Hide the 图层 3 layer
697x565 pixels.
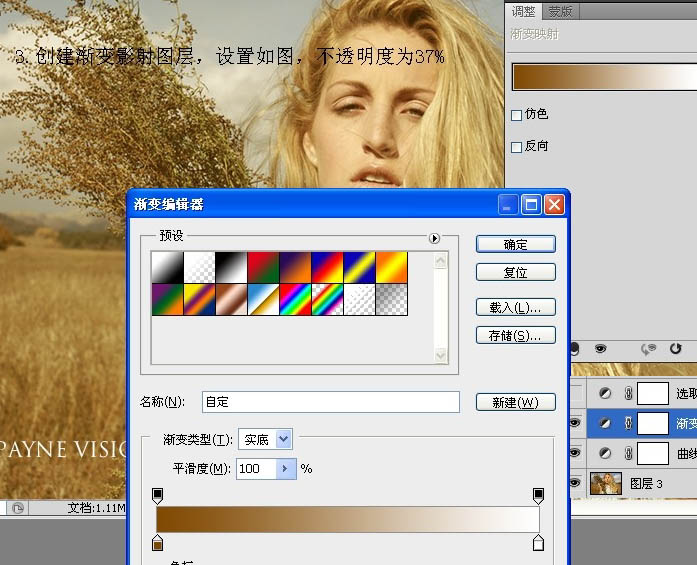pyautogui.click(x=575, y=483)
